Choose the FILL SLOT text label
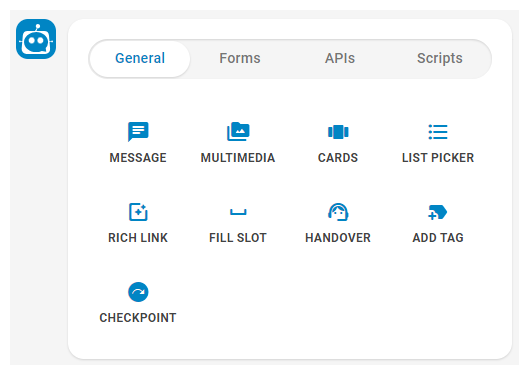 tap(238, 238)
